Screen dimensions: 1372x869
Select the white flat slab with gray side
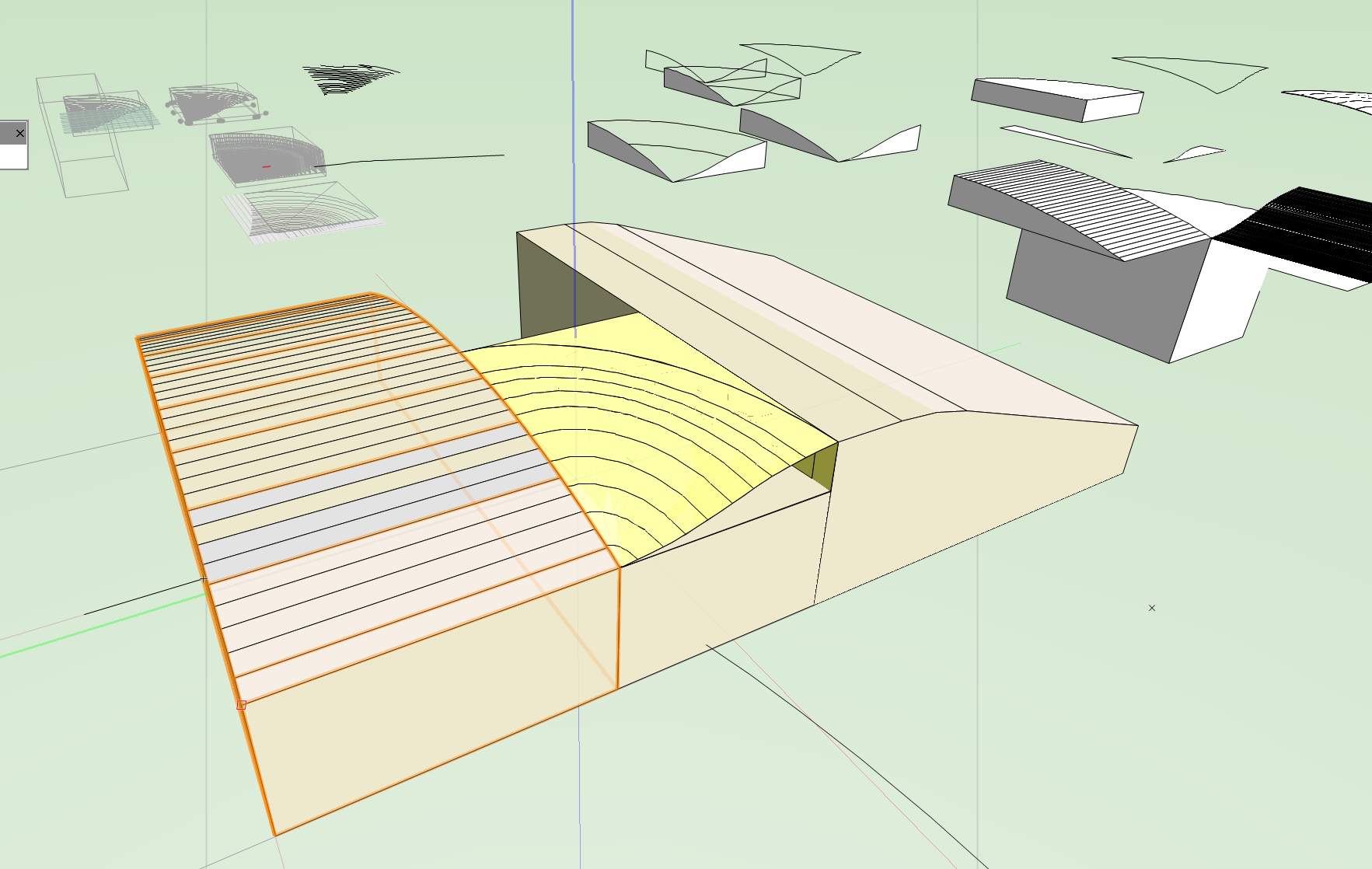click(x=1057, y=97)
